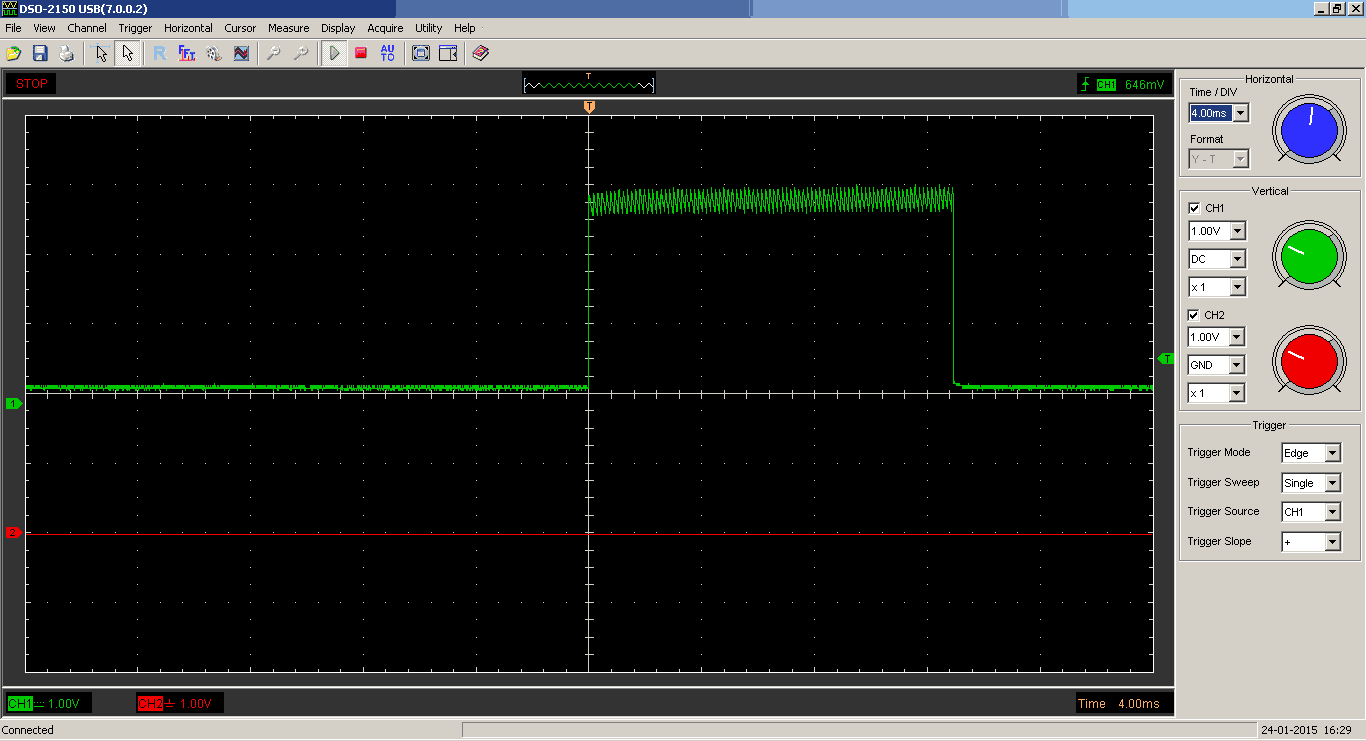Click the Open file toolbar icon
The height and width of the screenshot is (741, 1366).
(x=14, y=53)
